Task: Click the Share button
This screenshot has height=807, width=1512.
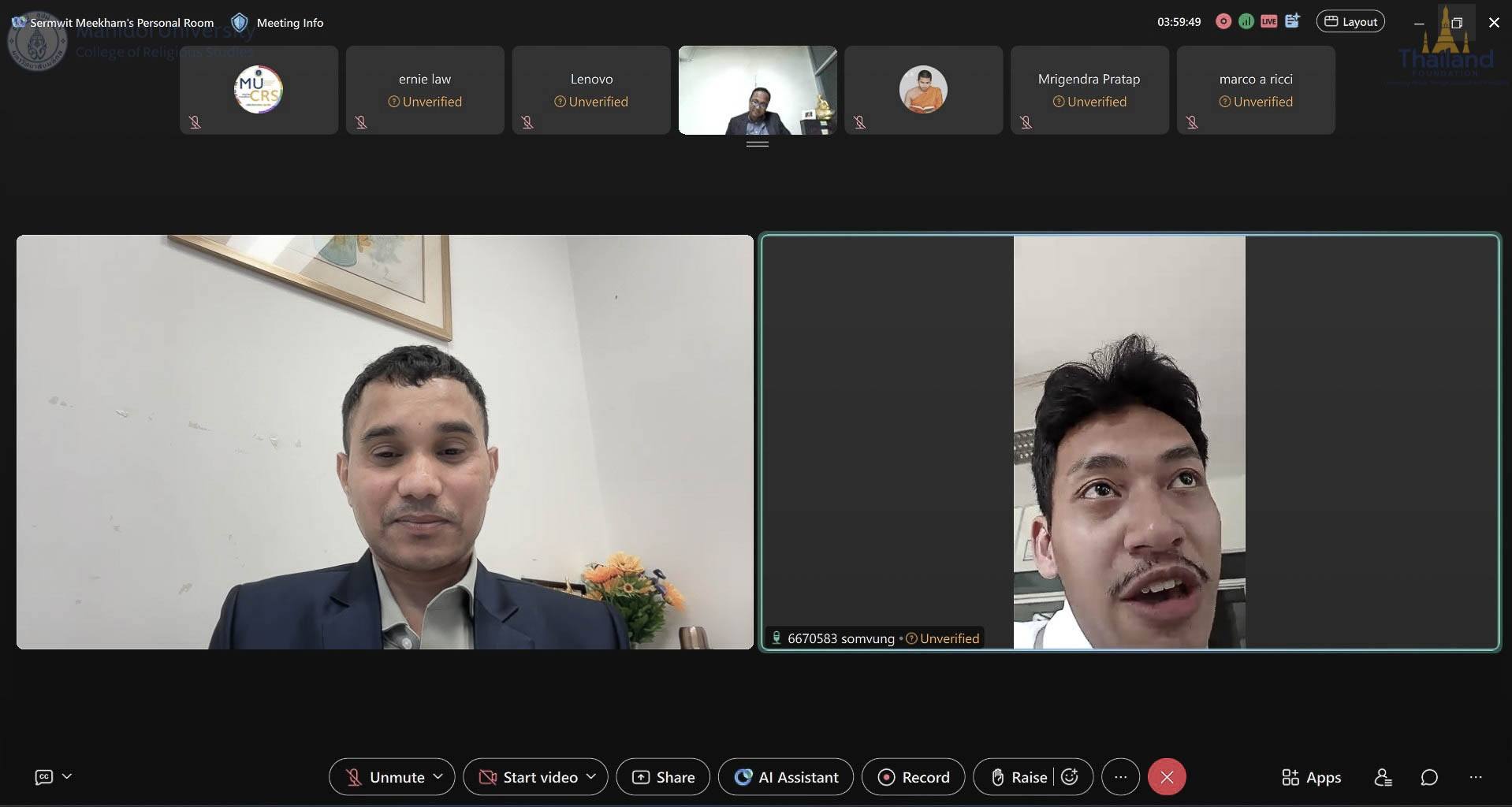Action: point(663,777)
